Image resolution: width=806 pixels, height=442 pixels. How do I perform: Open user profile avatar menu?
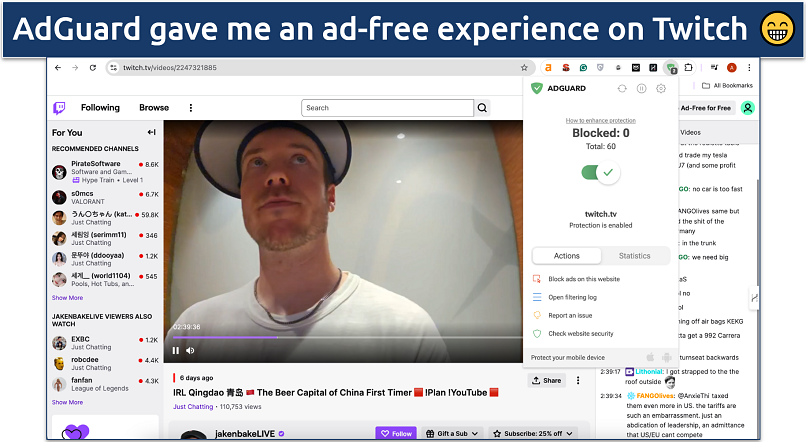748,108
